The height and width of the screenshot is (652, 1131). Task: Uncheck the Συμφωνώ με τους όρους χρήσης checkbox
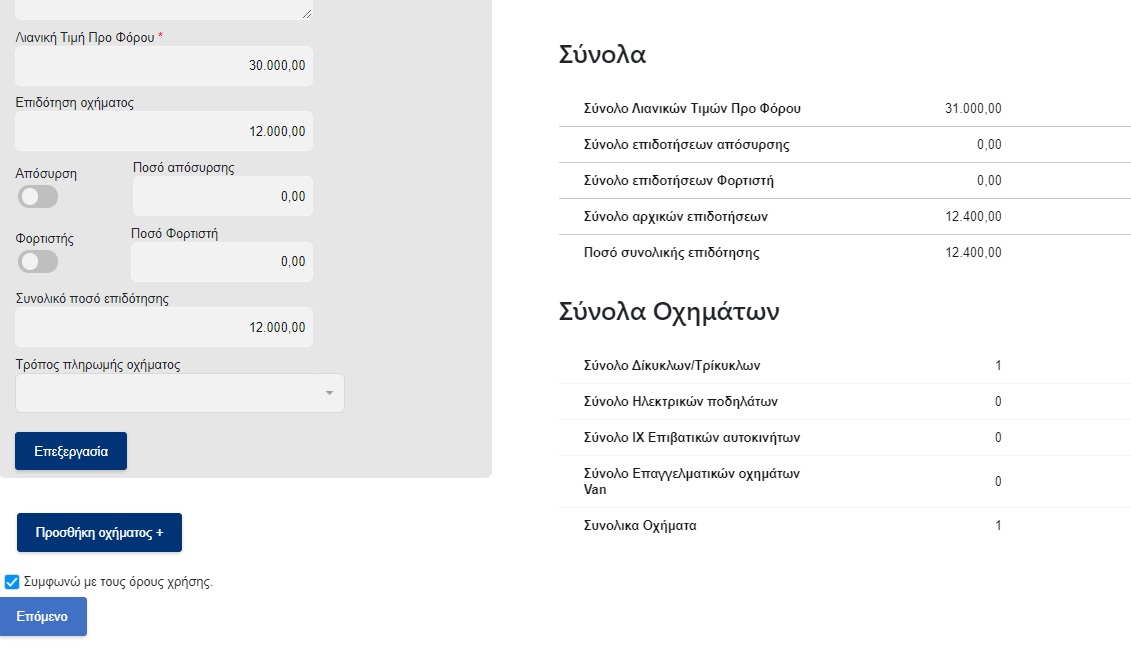[x=12, y=582]
